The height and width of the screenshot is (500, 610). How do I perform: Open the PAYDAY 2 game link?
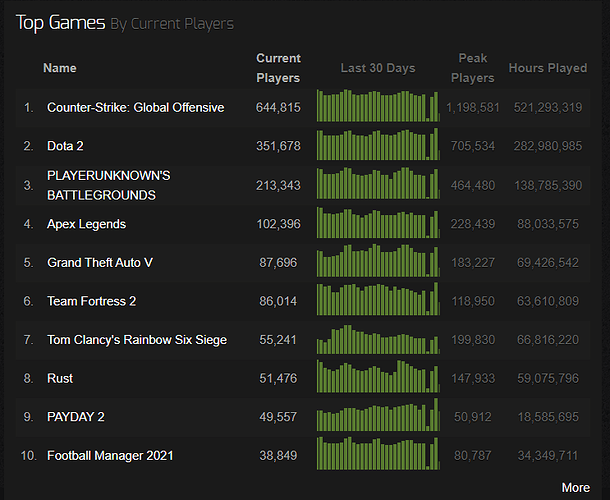75,417
